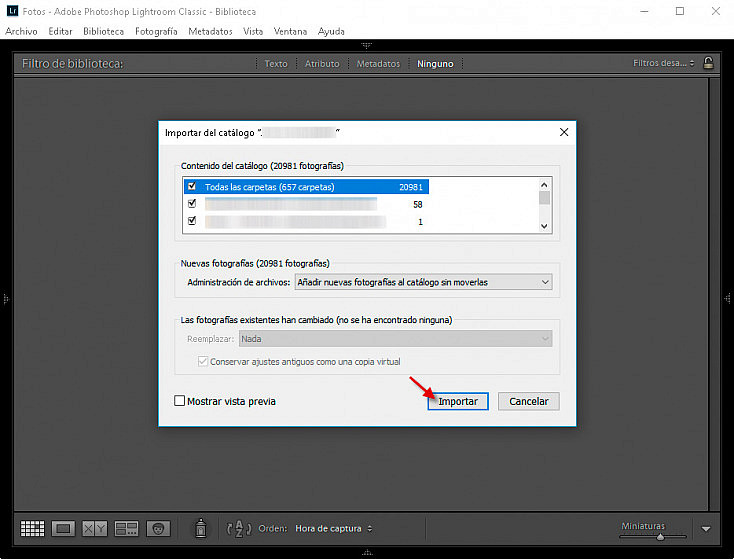The width and height of the screenshot is (734, 559).
Task: Select the Painter spray can tool
Action: pyautogui.click(x=201, y=528)
